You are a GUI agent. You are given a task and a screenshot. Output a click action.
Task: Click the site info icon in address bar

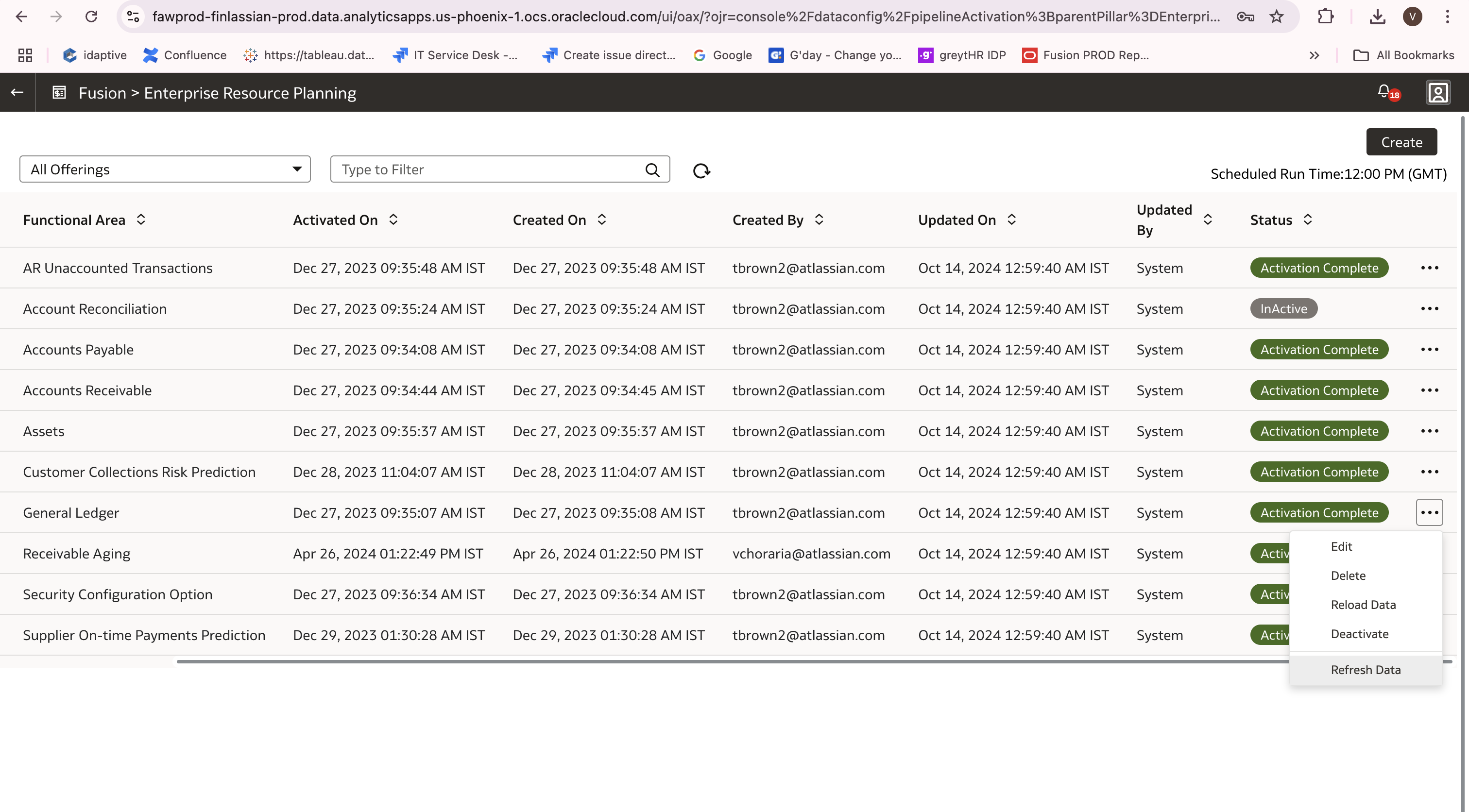[x=133, y=17]
